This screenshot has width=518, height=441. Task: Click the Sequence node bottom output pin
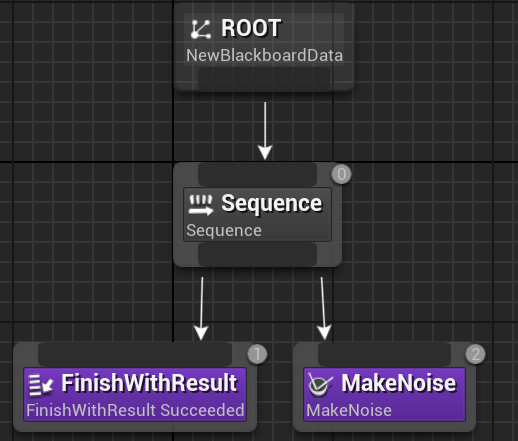257,254
